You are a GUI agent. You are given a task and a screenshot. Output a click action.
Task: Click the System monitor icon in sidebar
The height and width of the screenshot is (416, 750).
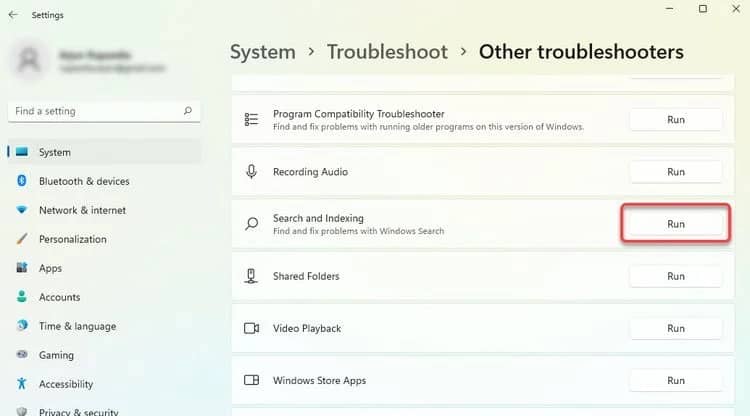tap(22, 152)
